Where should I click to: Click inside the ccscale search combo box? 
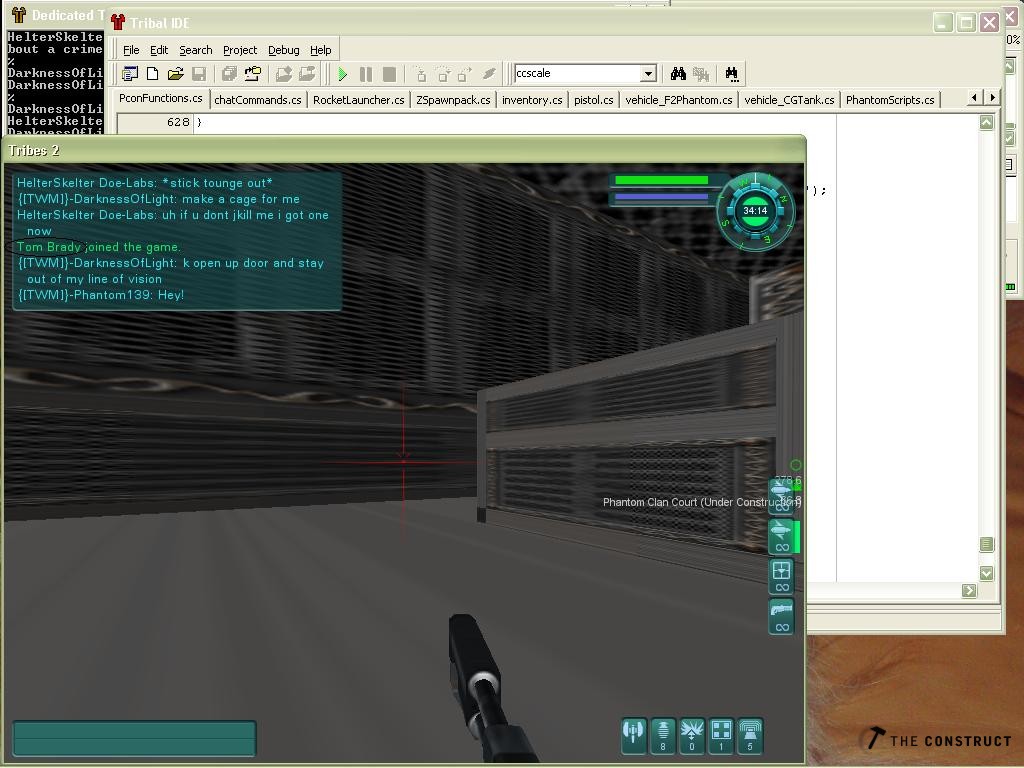point(577,73)
